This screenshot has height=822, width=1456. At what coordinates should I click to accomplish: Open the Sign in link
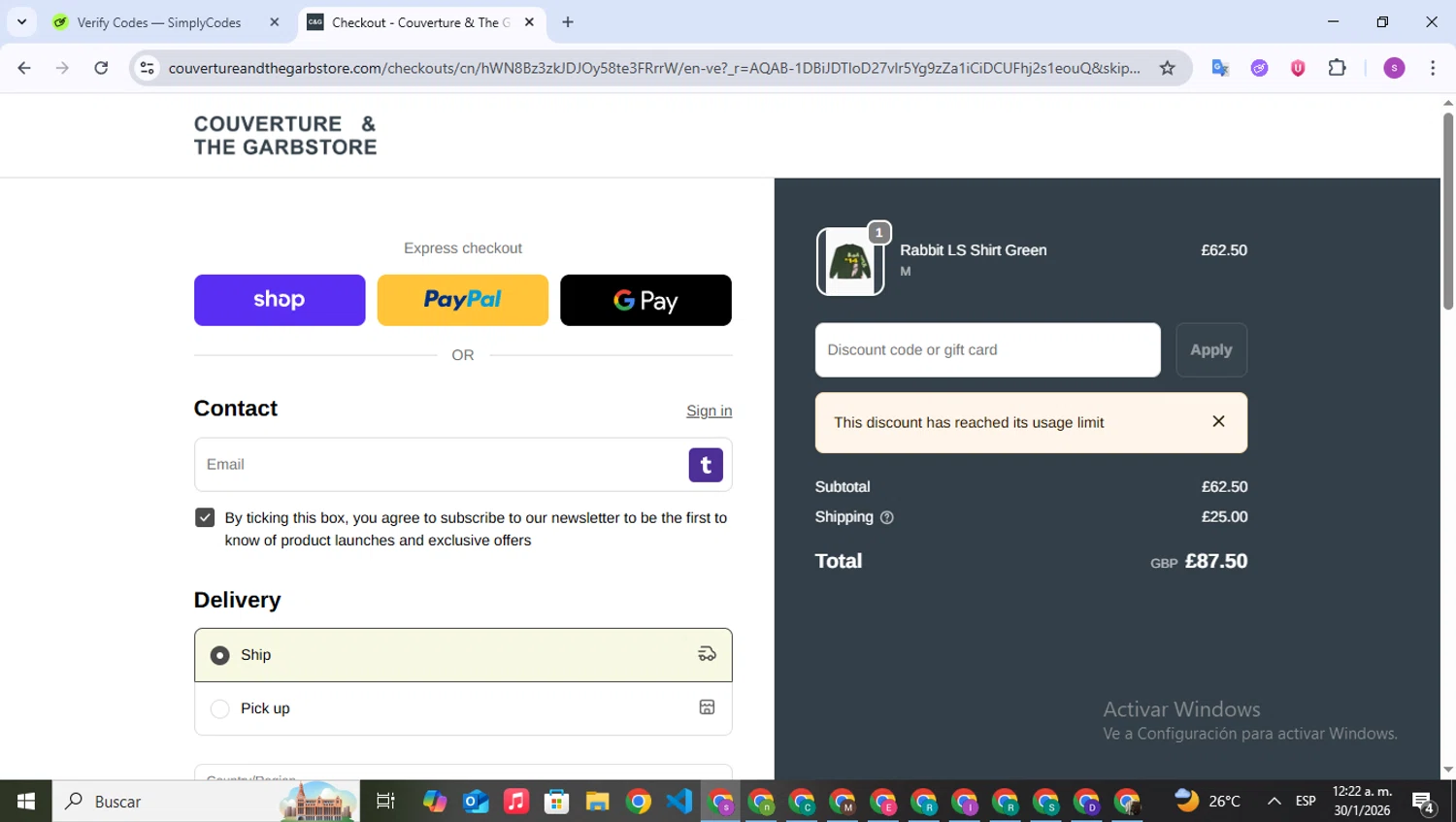click(709, 411)
